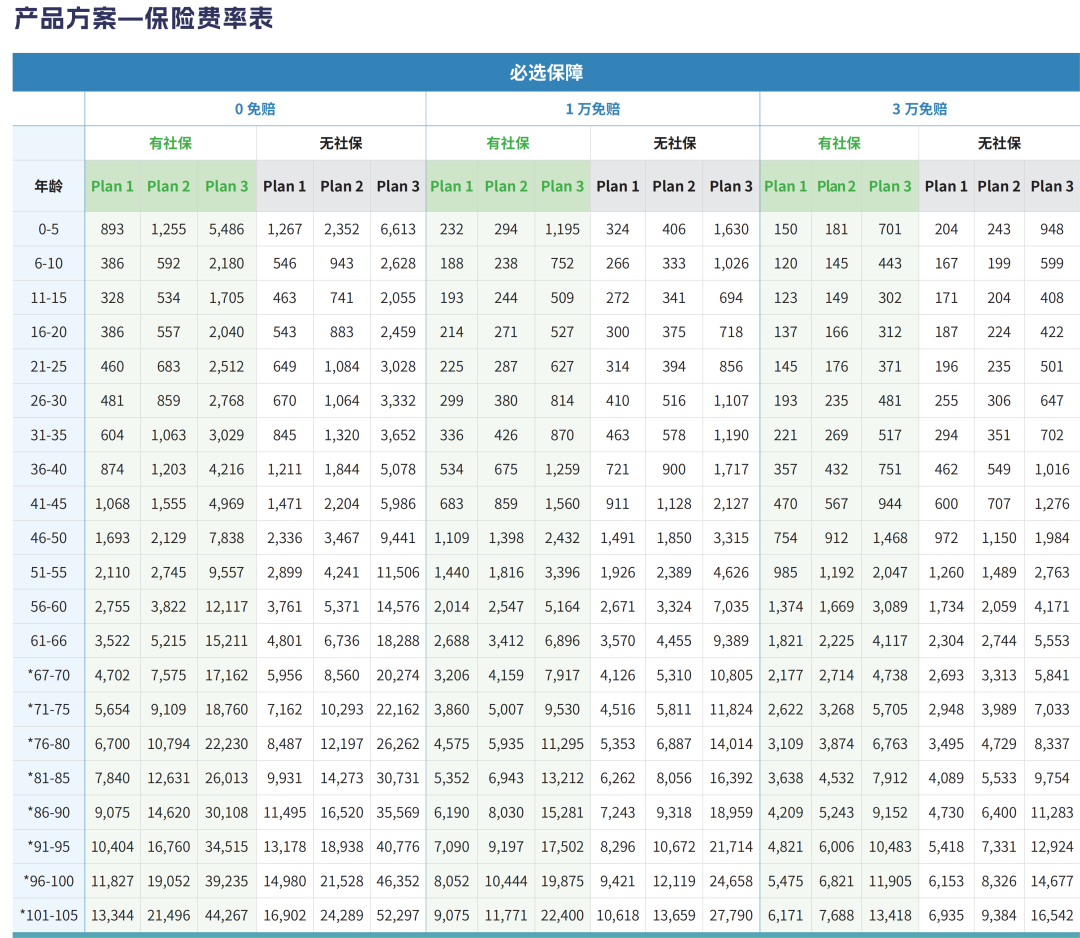Click cell value 1,705 in row 11-15
1080x938 pixels.
(227, 298)
